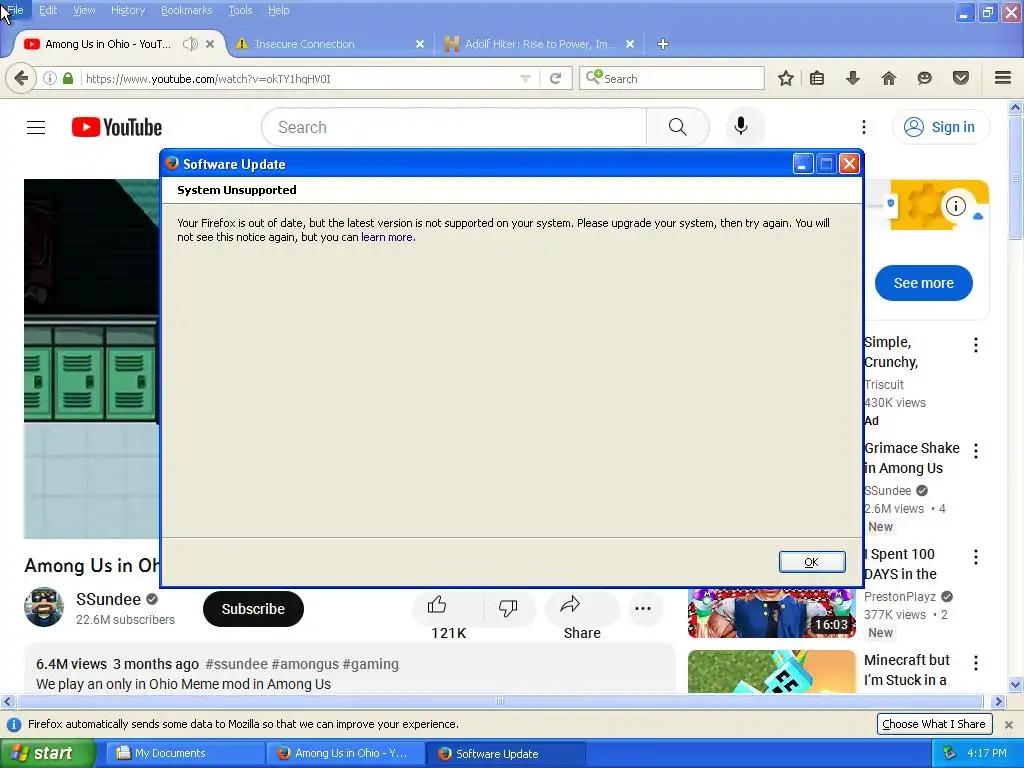
Task: Reload the page with refresh icon
Action: (x=556, y=78)
